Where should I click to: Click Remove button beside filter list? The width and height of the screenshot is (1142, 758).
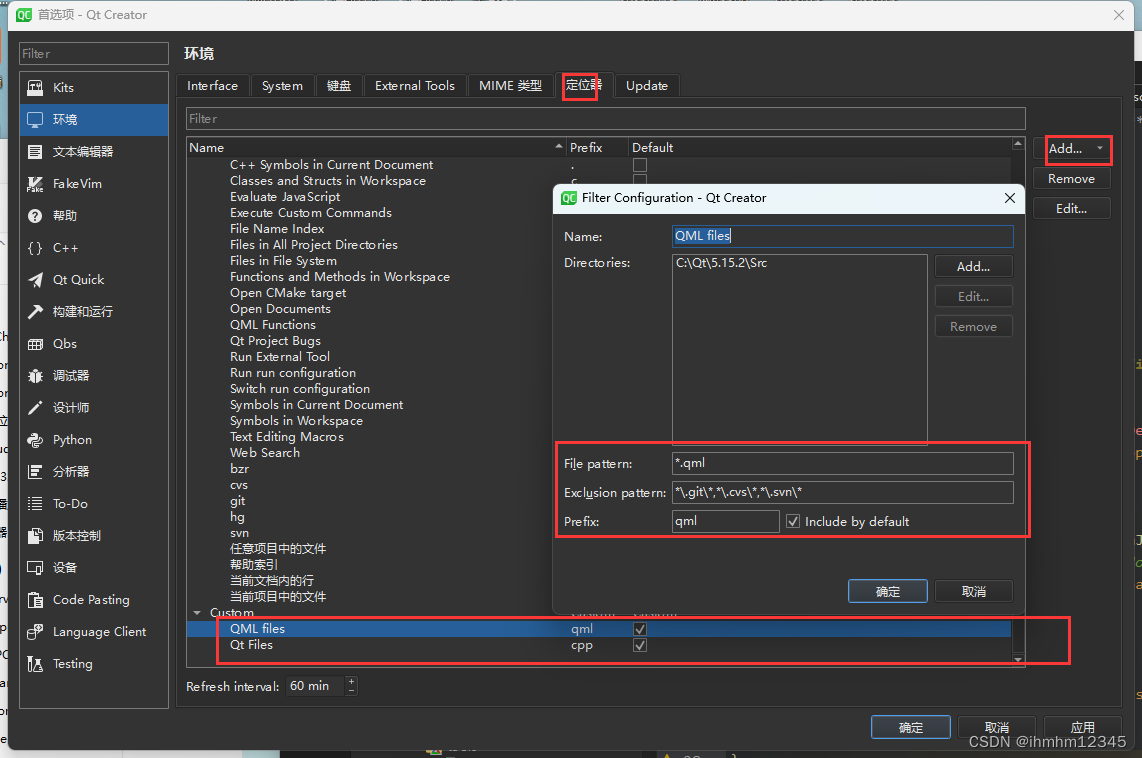tap(1071, 178)
